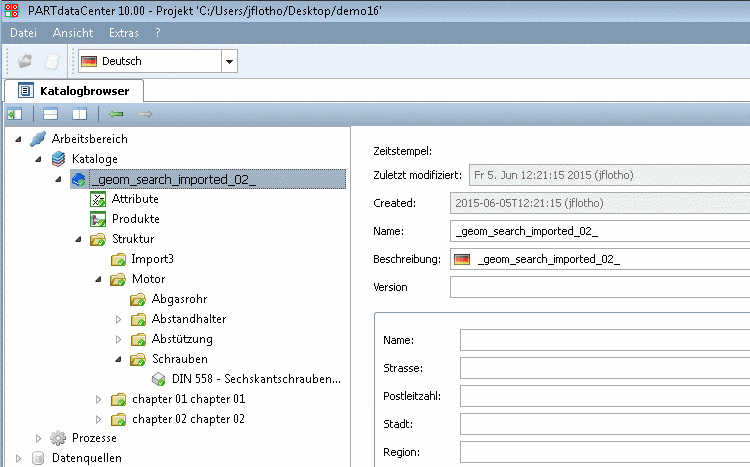Collapse the Struktur node
Viewport: 750px width, 467px height.
pyautogui.click(x=78, y=239)
